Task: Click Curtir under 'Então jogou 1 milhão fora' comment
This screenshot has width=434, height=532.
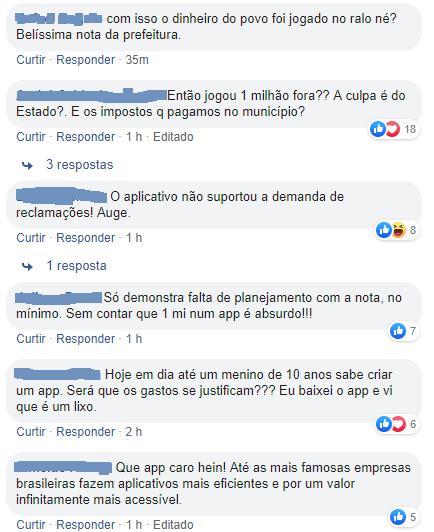Action: 31,137
